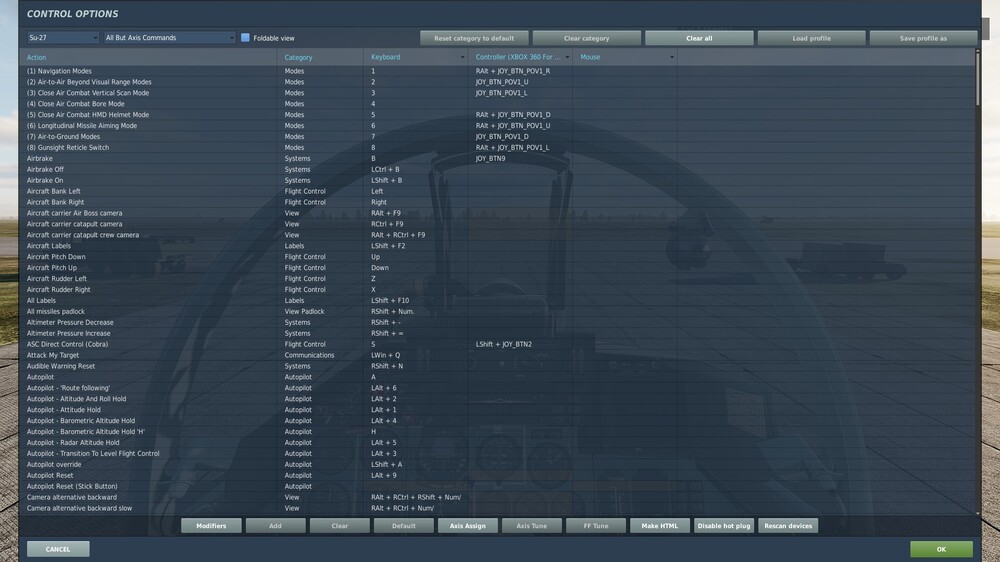The image size is (1000, 562).
Task: Confirm with the green OK button
Action: point(941,549)
